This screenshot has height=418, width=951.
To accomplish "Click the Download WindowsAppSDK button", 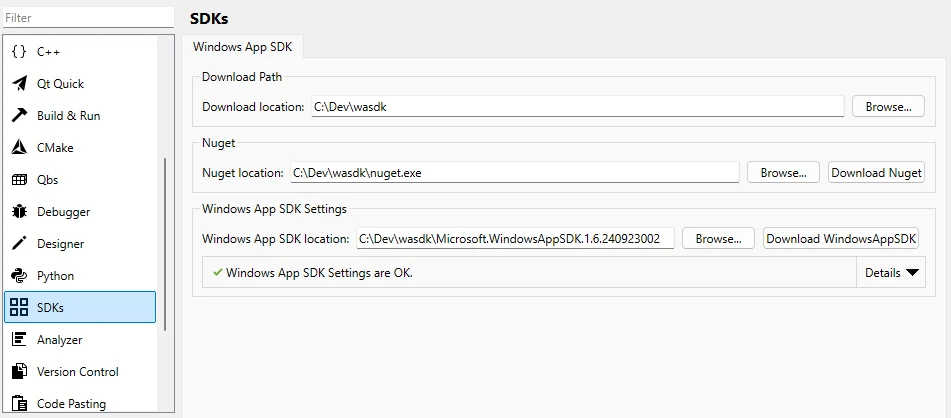I will [x=841, y=239].
